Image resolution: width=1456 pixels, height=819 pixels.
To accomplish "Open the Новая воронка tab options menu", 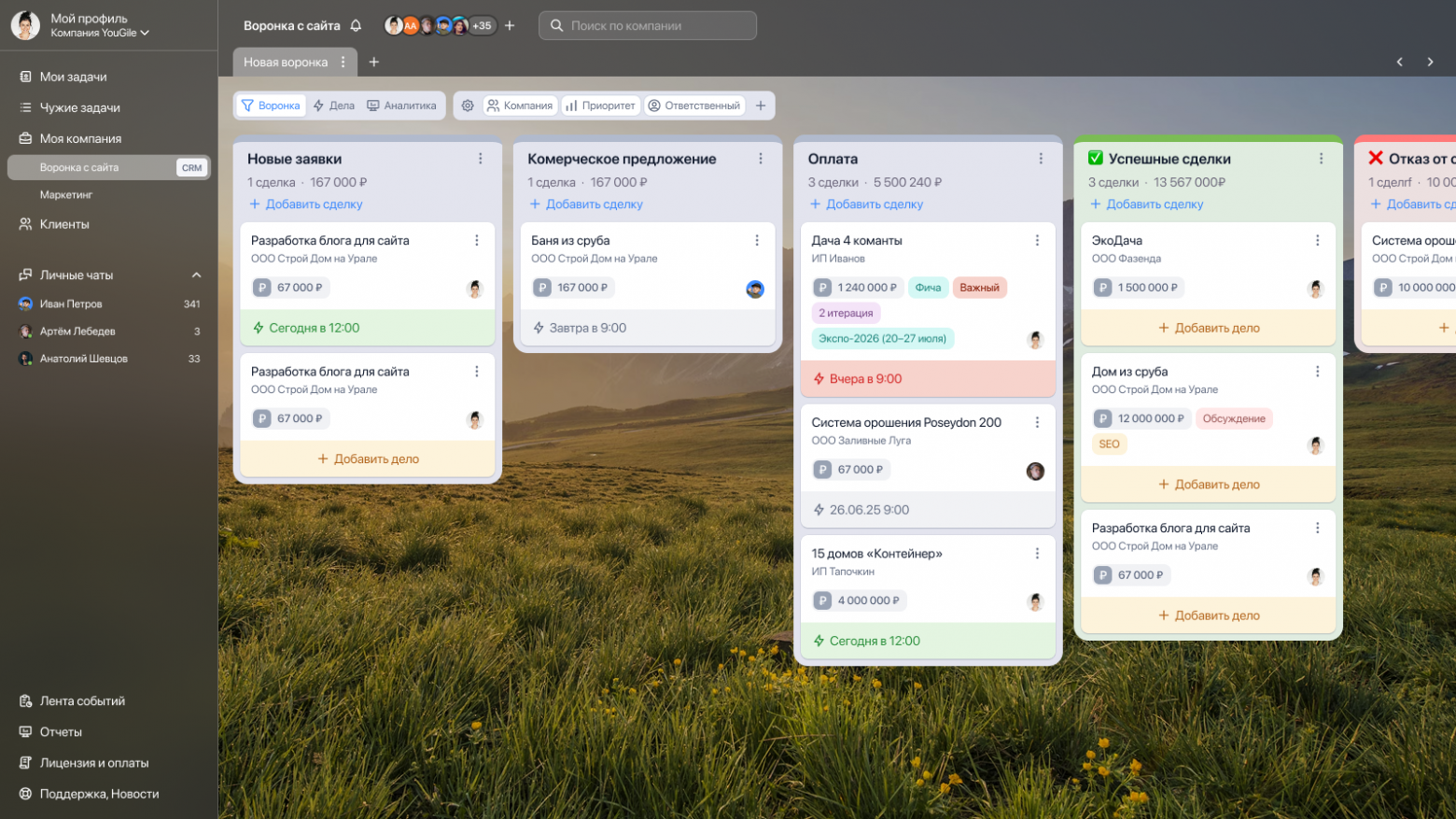I will click(343, 62).
